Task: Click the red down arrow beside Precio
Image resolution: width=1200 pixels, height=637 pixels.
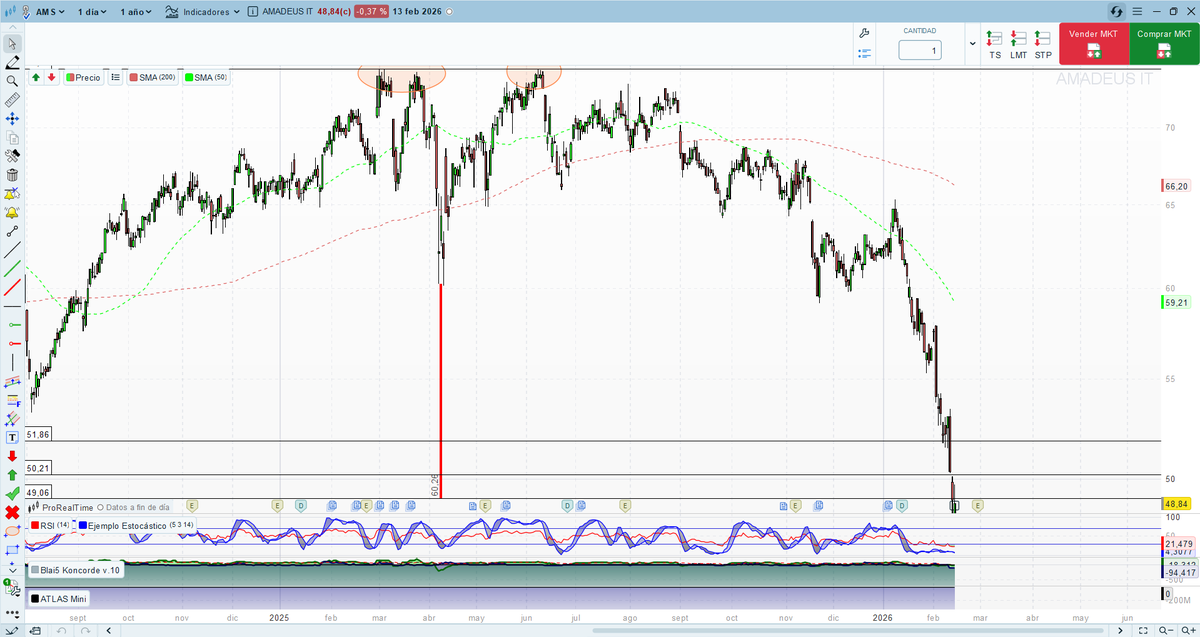Action: [x=50, y=77]
